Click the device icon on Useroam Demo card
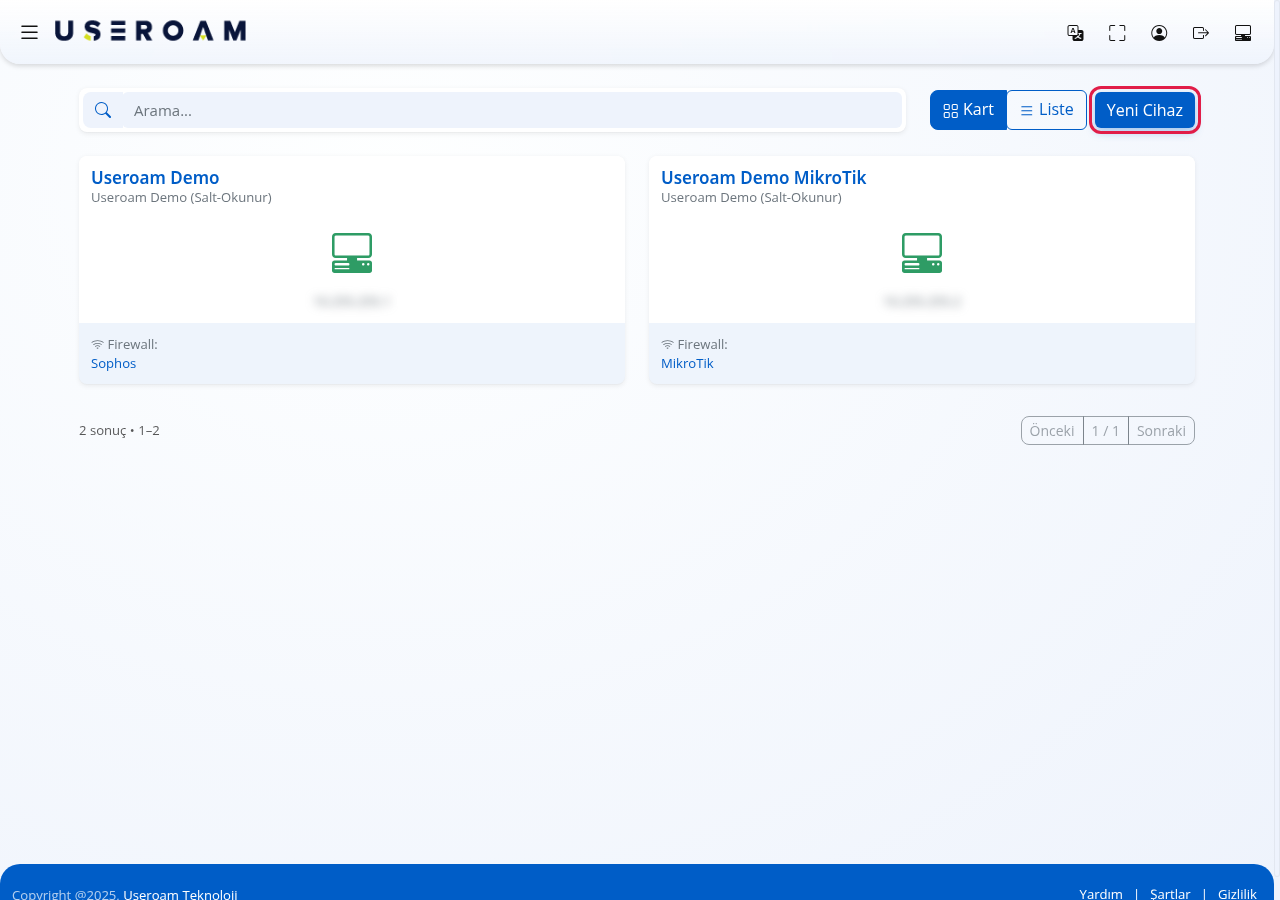 point(352,253)
